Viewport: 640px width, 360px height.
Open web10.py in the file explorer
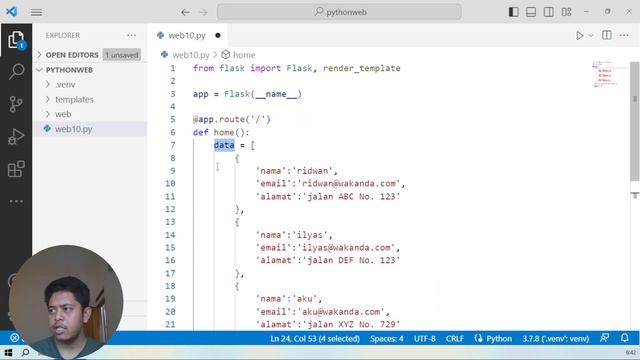[x=90, y=129]
